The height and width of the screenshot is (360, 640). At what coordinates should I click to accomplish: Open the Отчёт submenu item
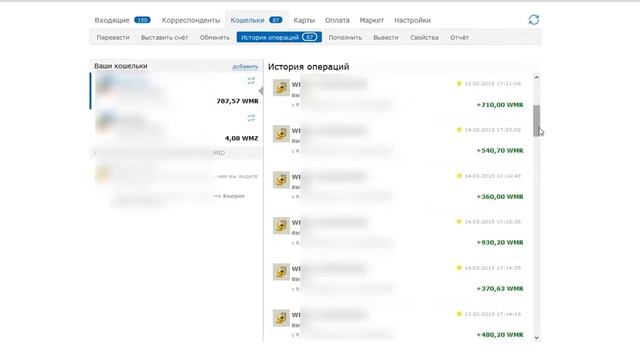(459, 38)
